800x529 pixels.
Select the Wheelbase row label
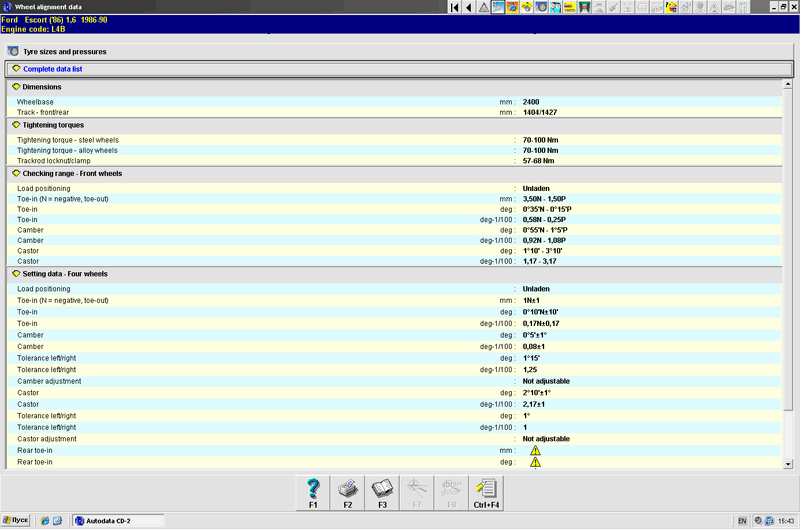(x=35, y=102)
